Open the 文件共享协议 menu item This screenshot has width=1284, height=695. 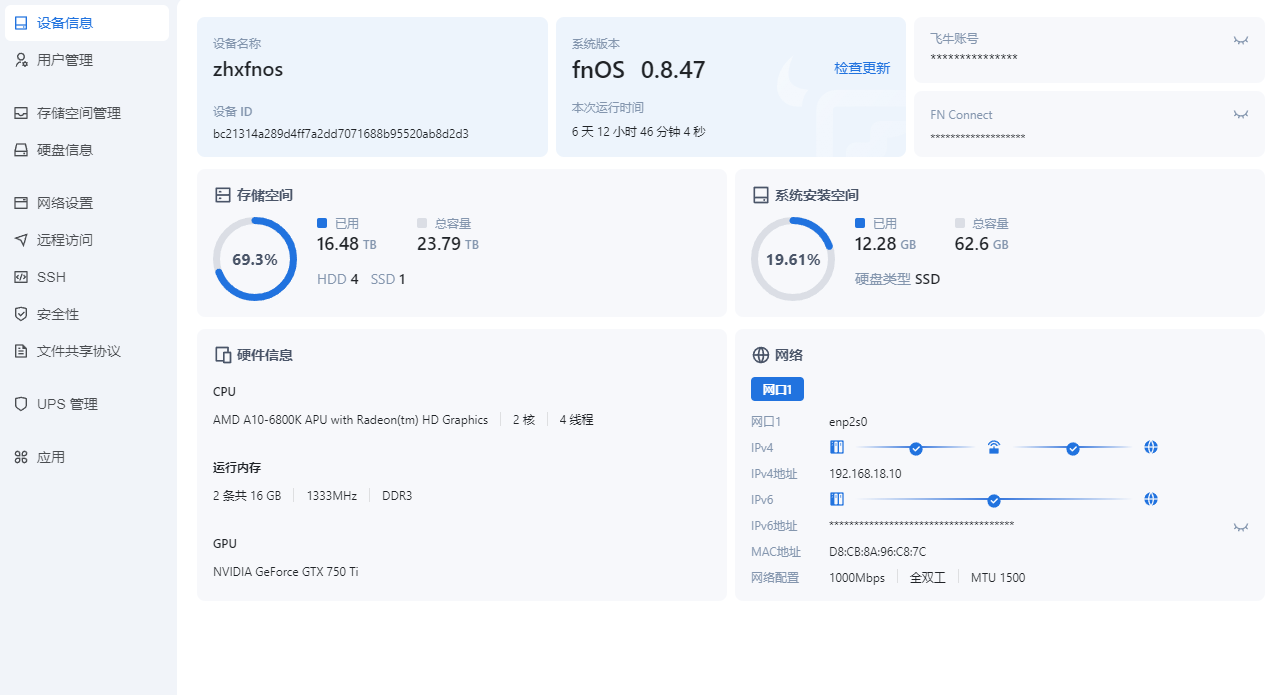coord(87,351)
